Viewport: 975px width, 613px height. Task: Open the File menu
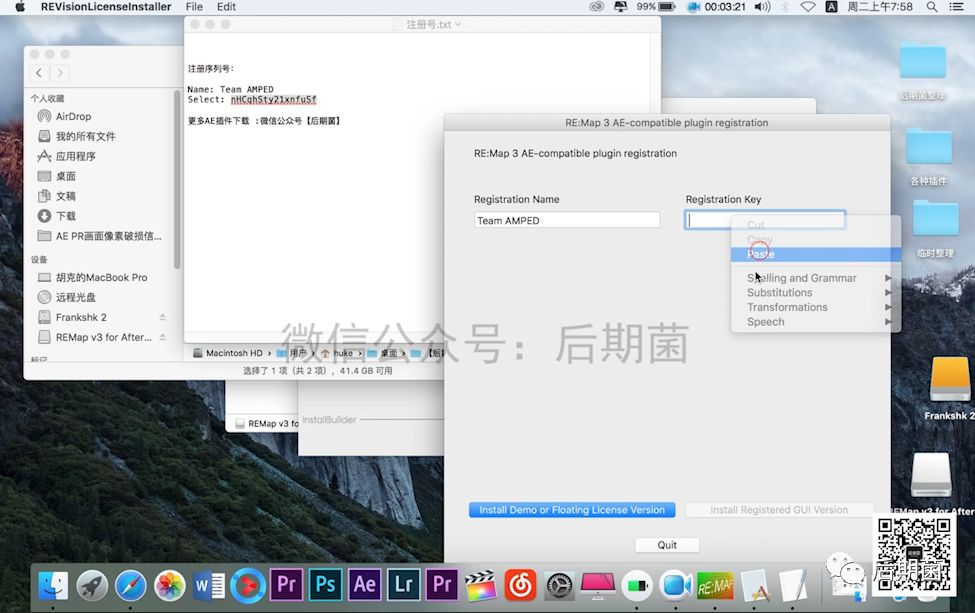click(x=194, y=7)
